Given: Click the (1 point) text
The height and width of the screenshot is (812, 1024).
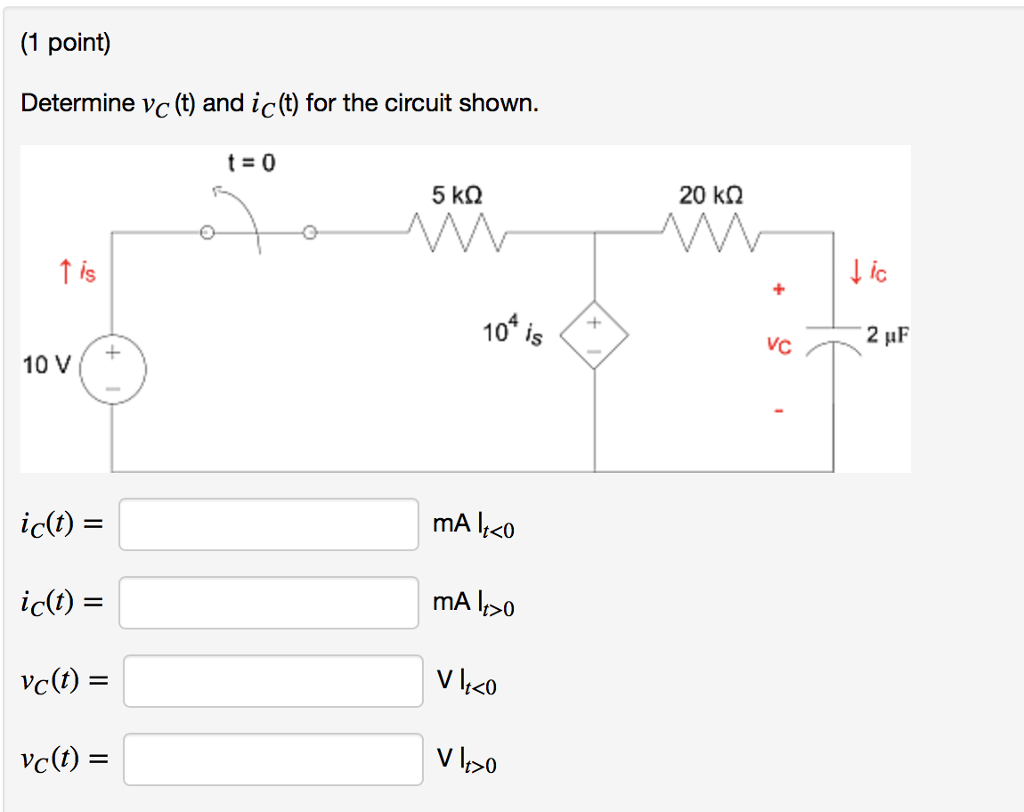Looking at the screenshot, I should click(x=65, y=42).
